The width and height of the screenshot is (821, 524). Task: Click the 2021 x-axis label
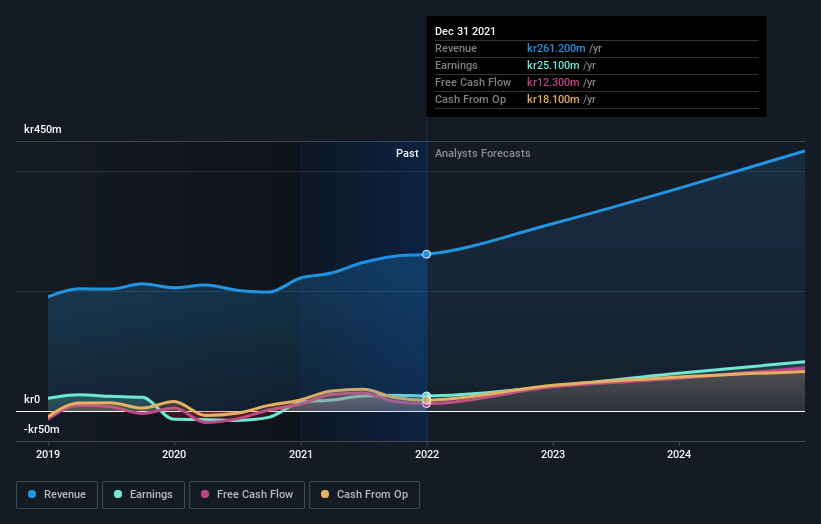point(301,454)
